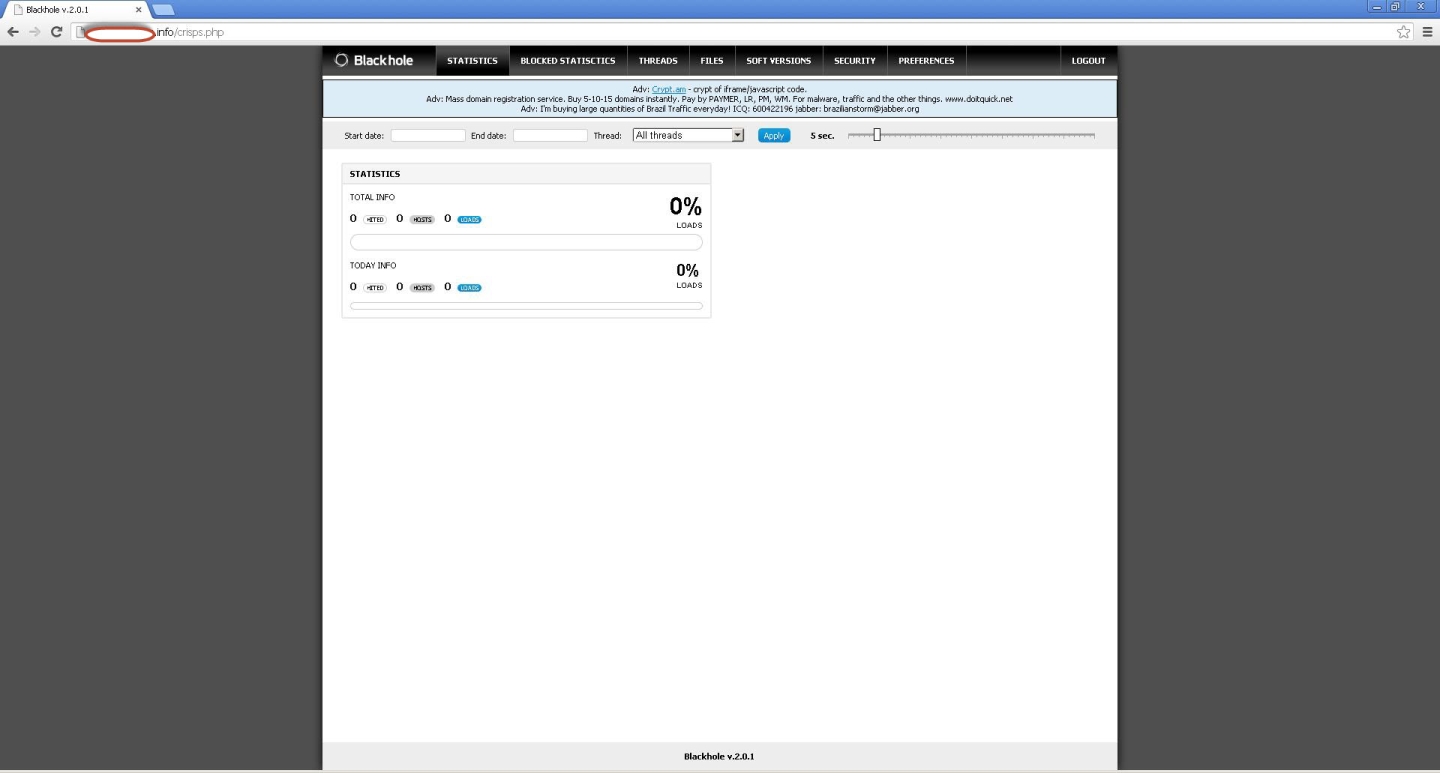Screen dimensions: 1440x773
Task: Click Today Info HITED badge
Action: 375,288
